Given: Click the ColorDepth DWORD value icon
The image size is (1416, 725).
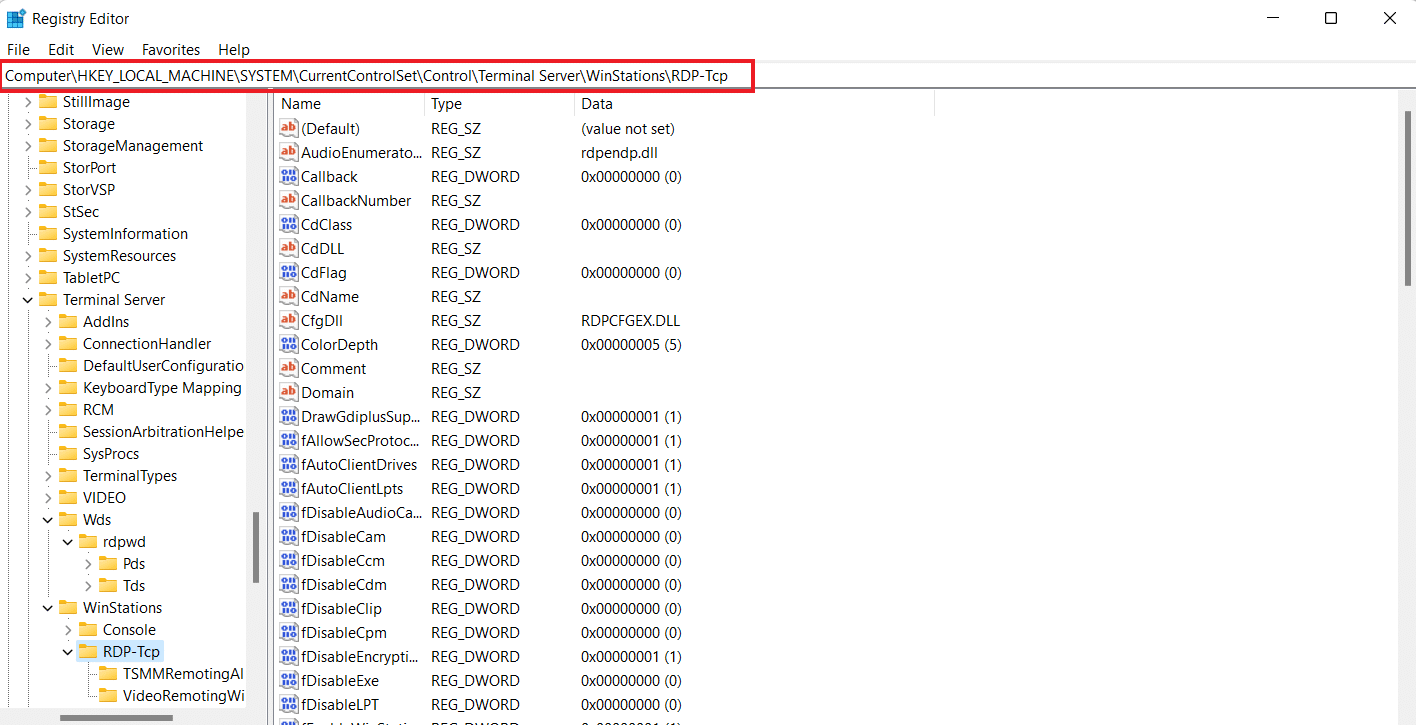Looking at the screenshot, I should tap(289, 345).
